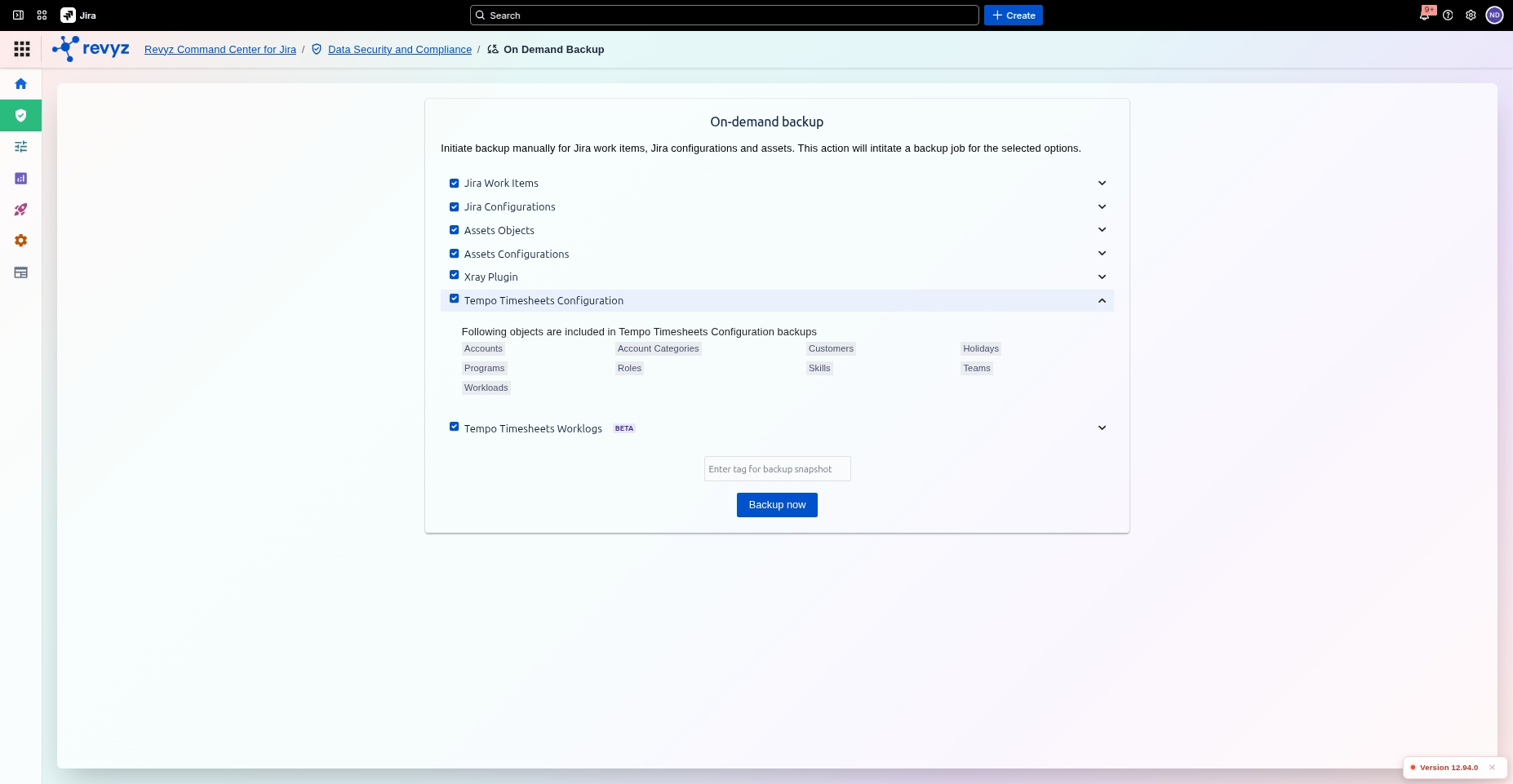Expand the Xray Plugin section
The image size is (1513, 784).
click(1102, 277)
